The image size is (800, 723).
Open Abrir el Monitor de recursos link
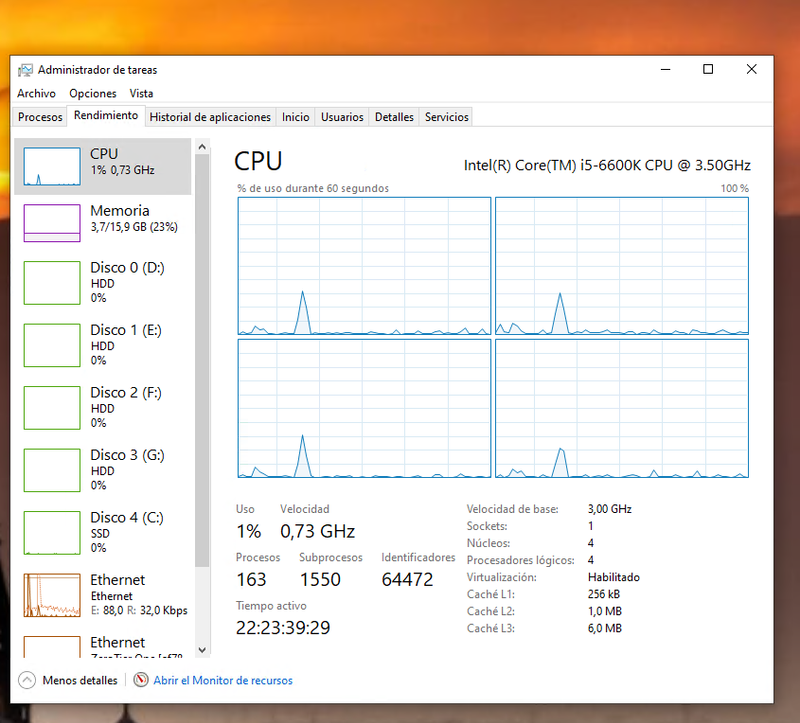click(223, 680)
